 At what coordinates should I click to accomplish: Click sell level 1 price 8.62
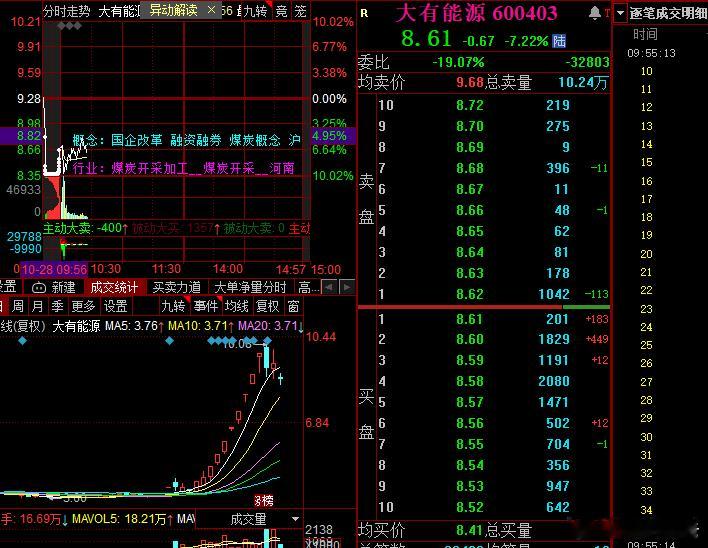470,294
